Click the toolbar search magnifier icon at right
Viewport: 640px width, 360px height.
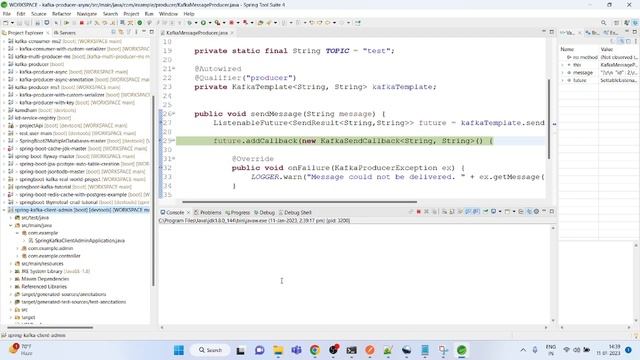pyautogui.click(x=603, y=23)
